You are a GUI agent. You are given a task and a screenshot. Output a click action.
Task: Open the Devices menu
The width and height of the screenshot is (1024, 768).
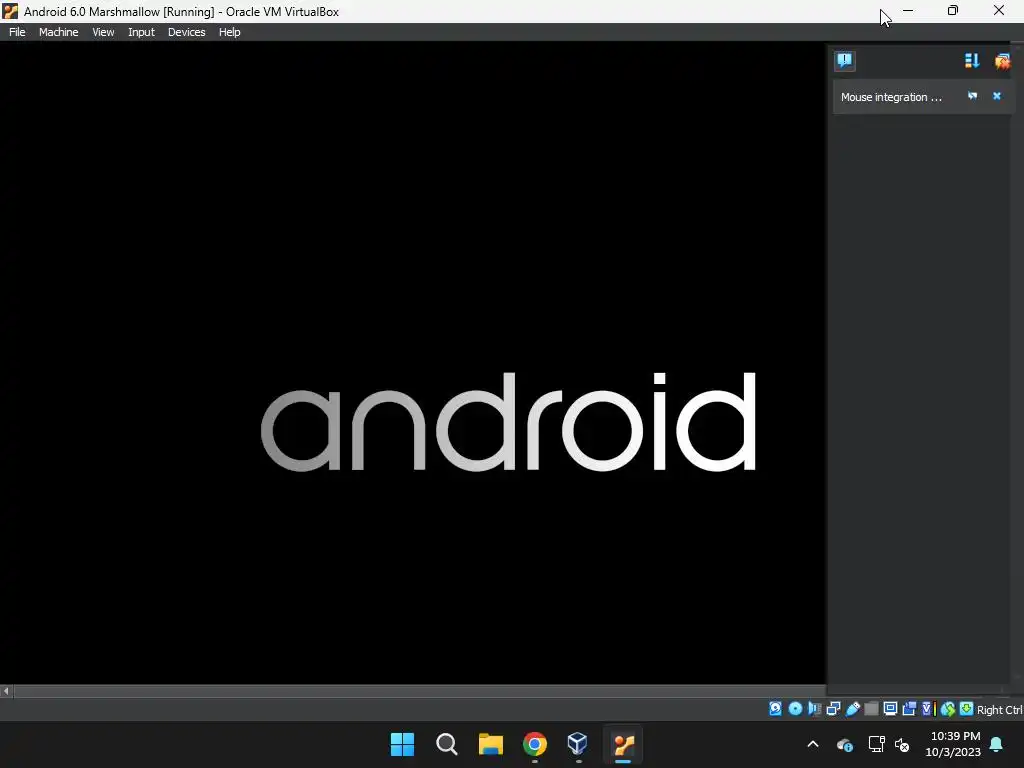click(186, 32)
